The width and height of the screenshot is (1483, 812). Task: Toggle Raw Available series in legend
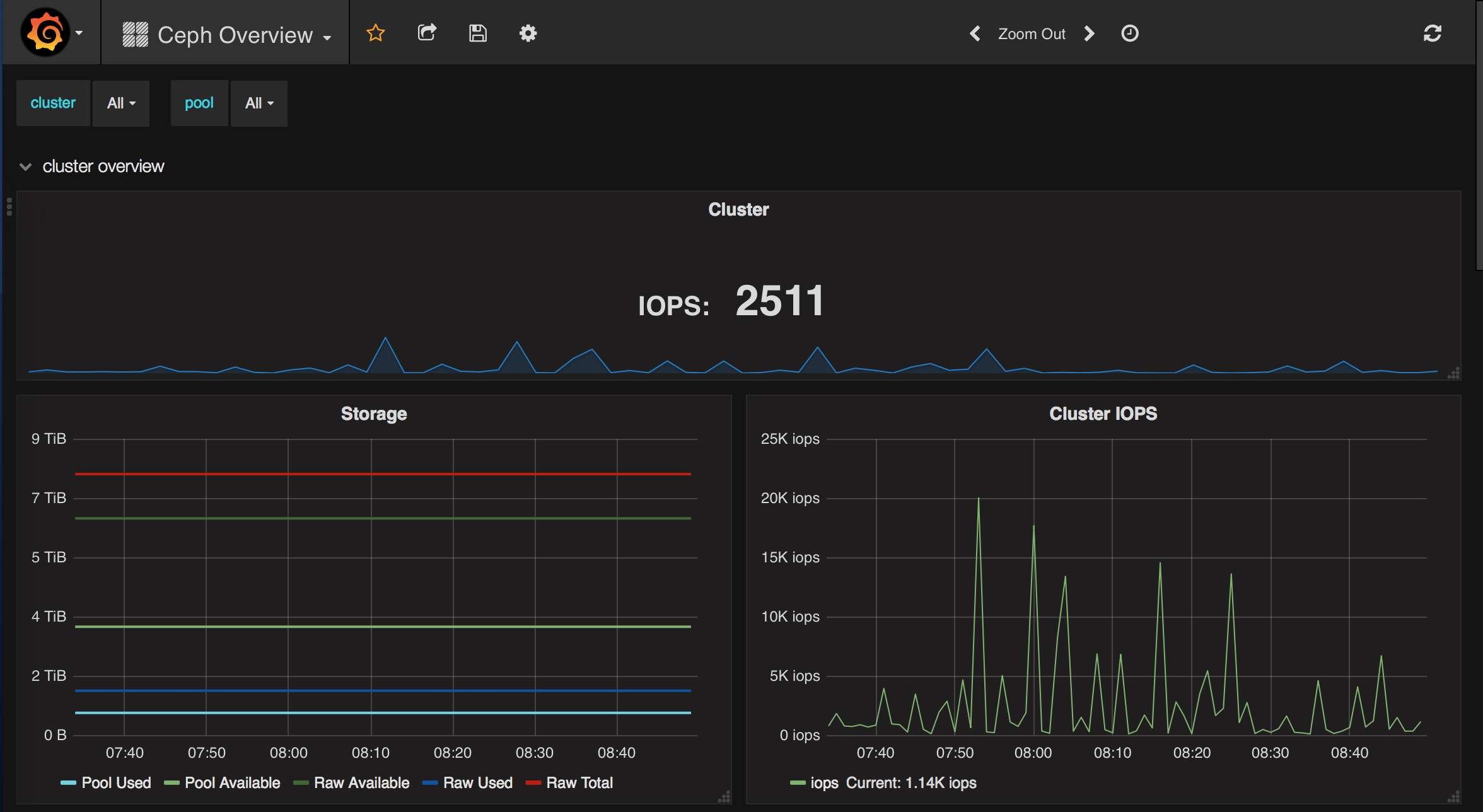click(361, 783)
